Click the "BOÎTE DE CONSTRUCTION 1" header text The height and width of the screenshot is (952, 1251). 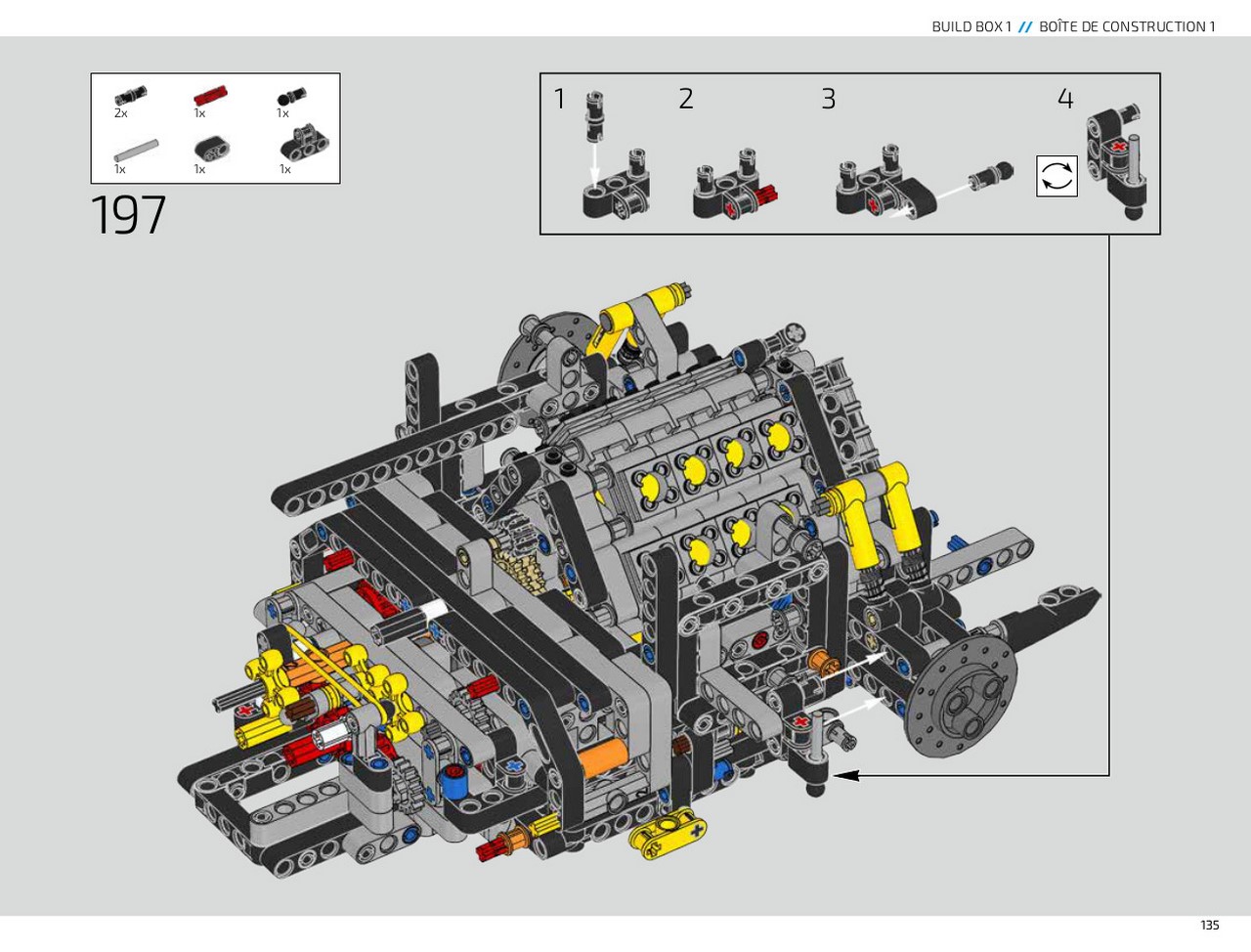(x=1127, y=26)
